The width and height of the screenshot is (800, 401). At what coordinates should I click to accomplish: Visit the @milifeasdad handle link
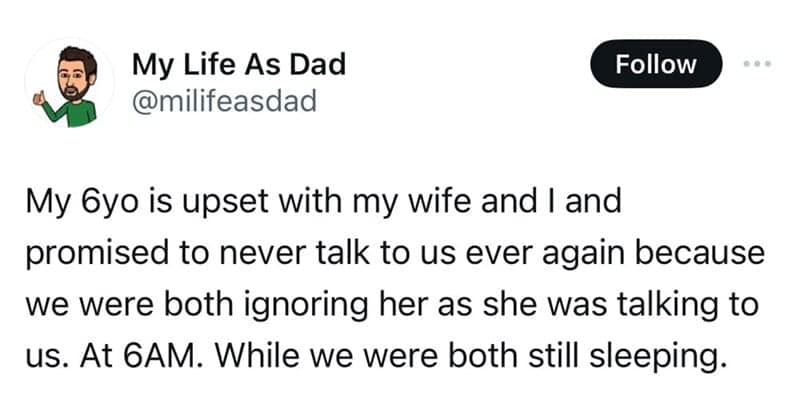click(x=223, y=101)
